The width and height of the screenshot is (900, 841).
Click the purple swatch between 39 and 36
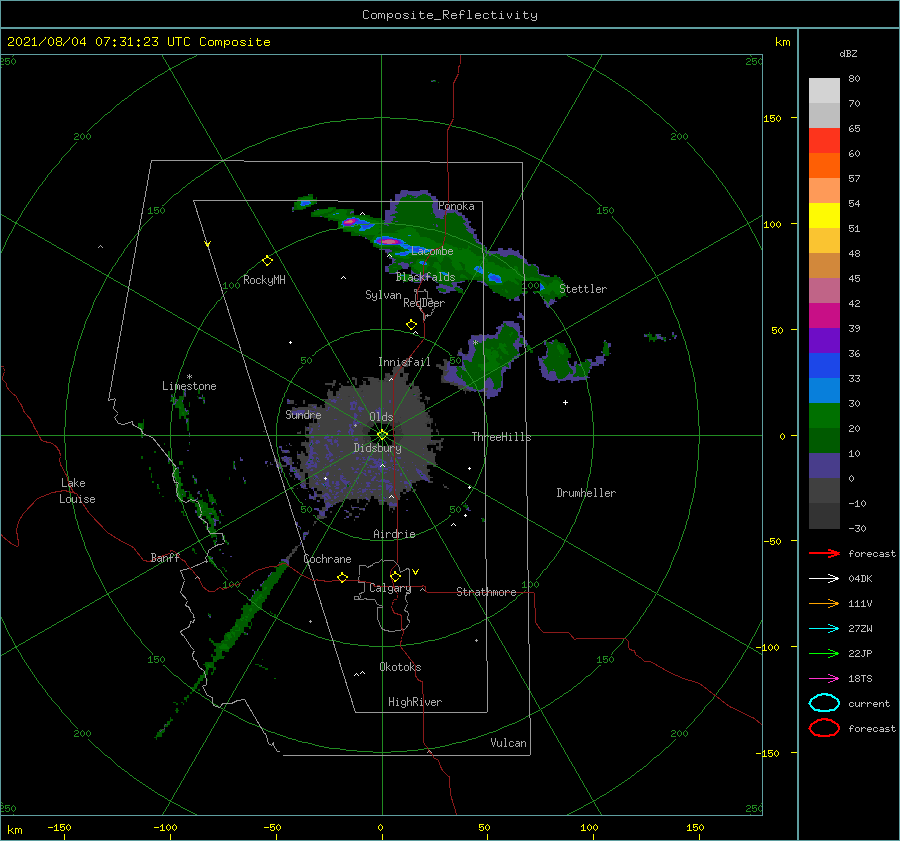point(824,340)
